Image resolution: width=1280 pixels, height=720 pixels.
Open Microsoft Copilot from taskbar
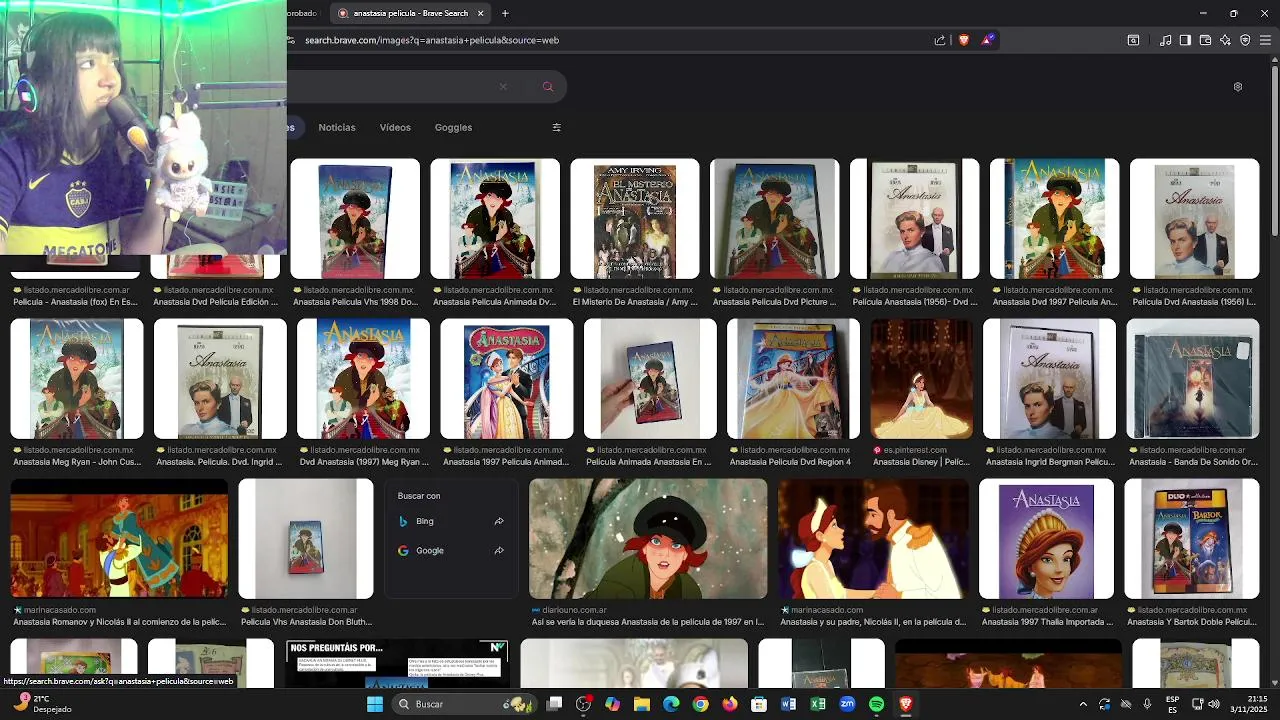[x=613, y=704]
